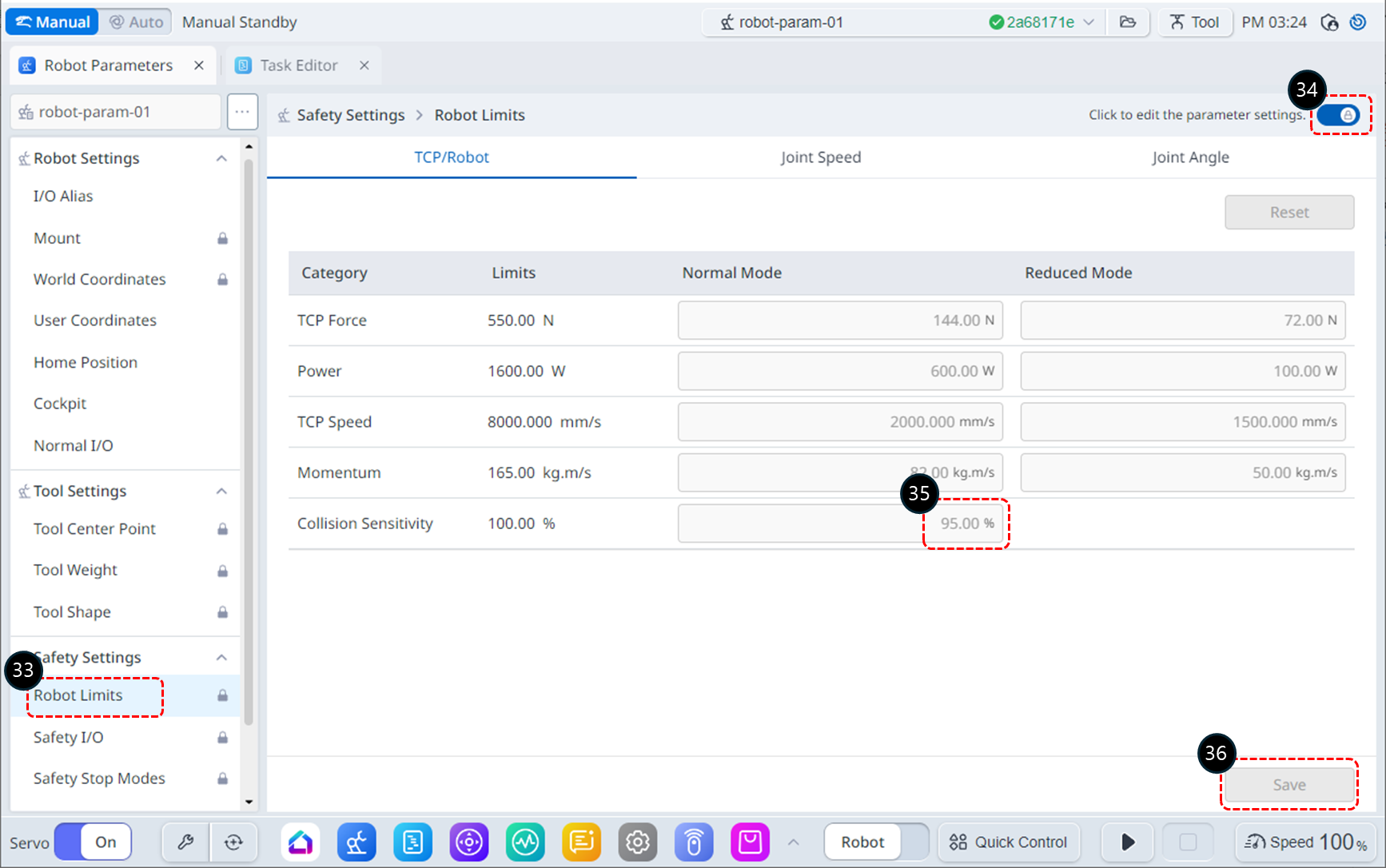Screen dimensions: 1386x868
Task: Toggle the parameter edit lock switch
Action: (x=1339, y=115)
